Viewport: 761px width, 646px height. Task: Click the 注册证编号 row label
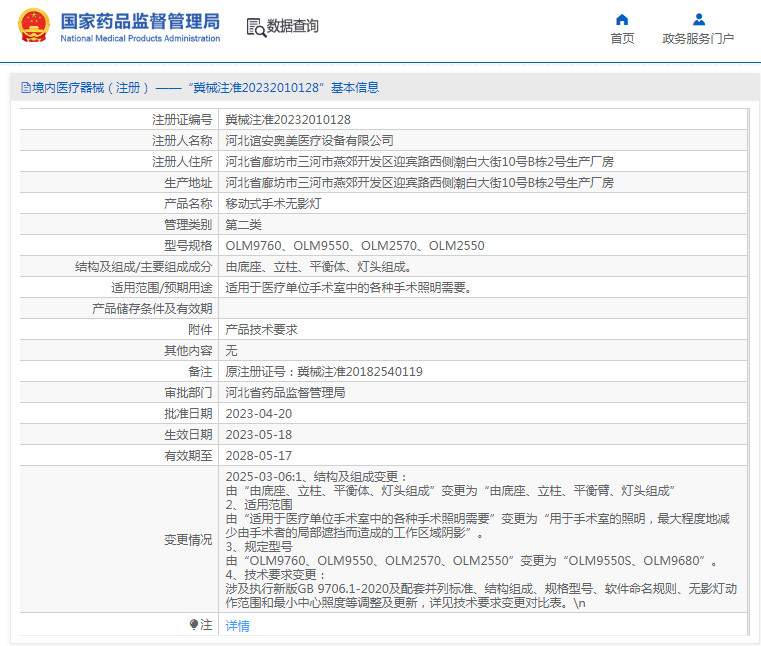(182, 120)
